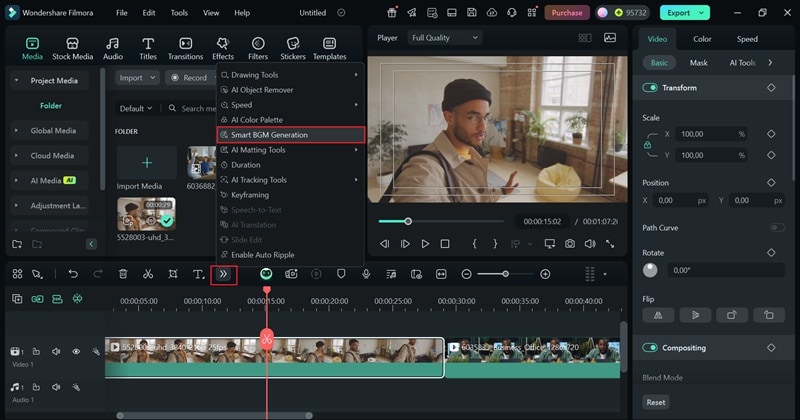
Task: Open the Export dropdown arrow
Action: pos(702,13)
